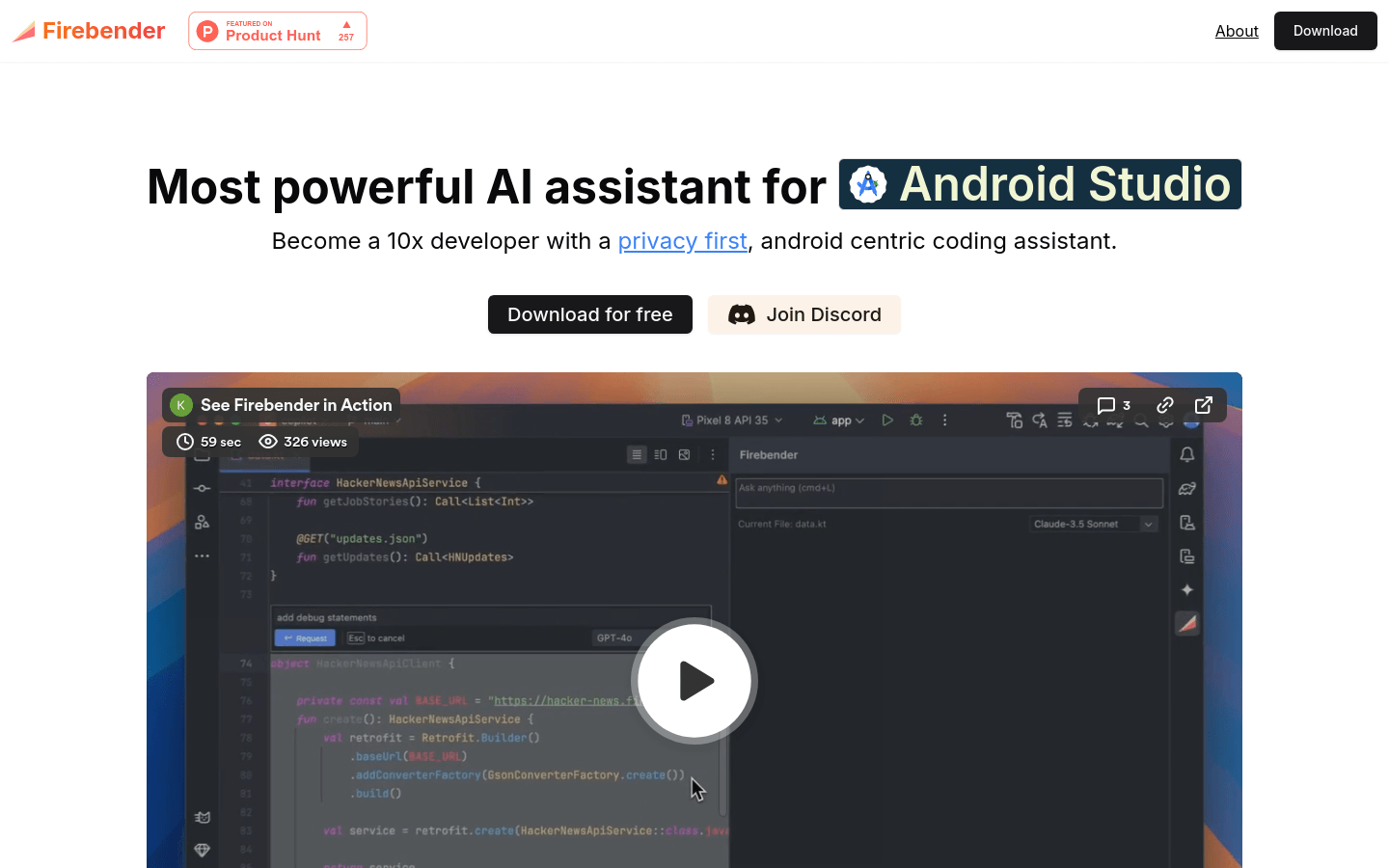Open video in new window icon
Image resolution: width=1389 pixels, height=868 pixels.
pos(1204,405)
